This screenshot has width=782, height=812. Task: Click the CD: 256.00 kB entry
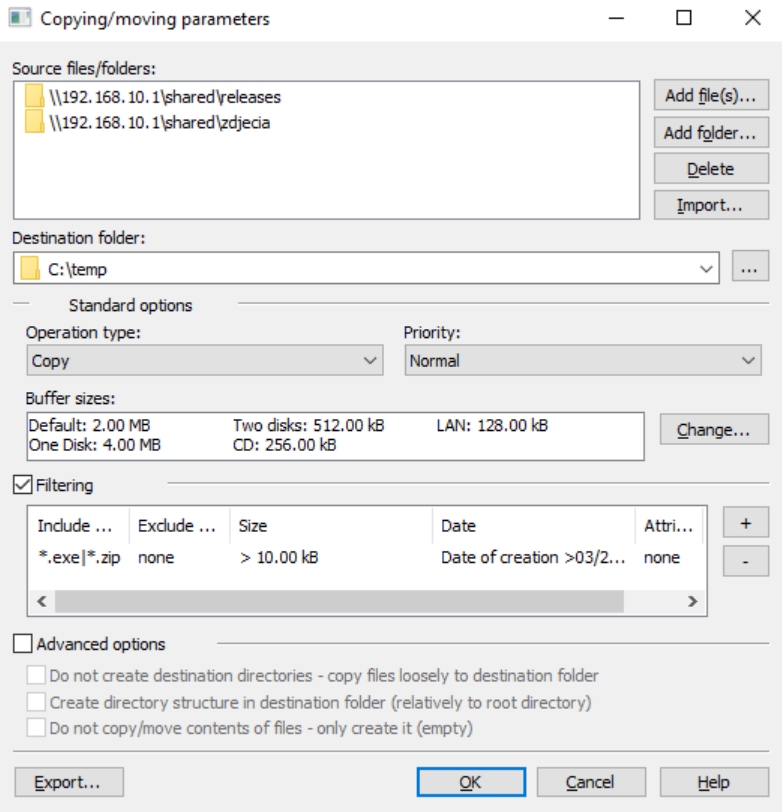tap(284, 445)
